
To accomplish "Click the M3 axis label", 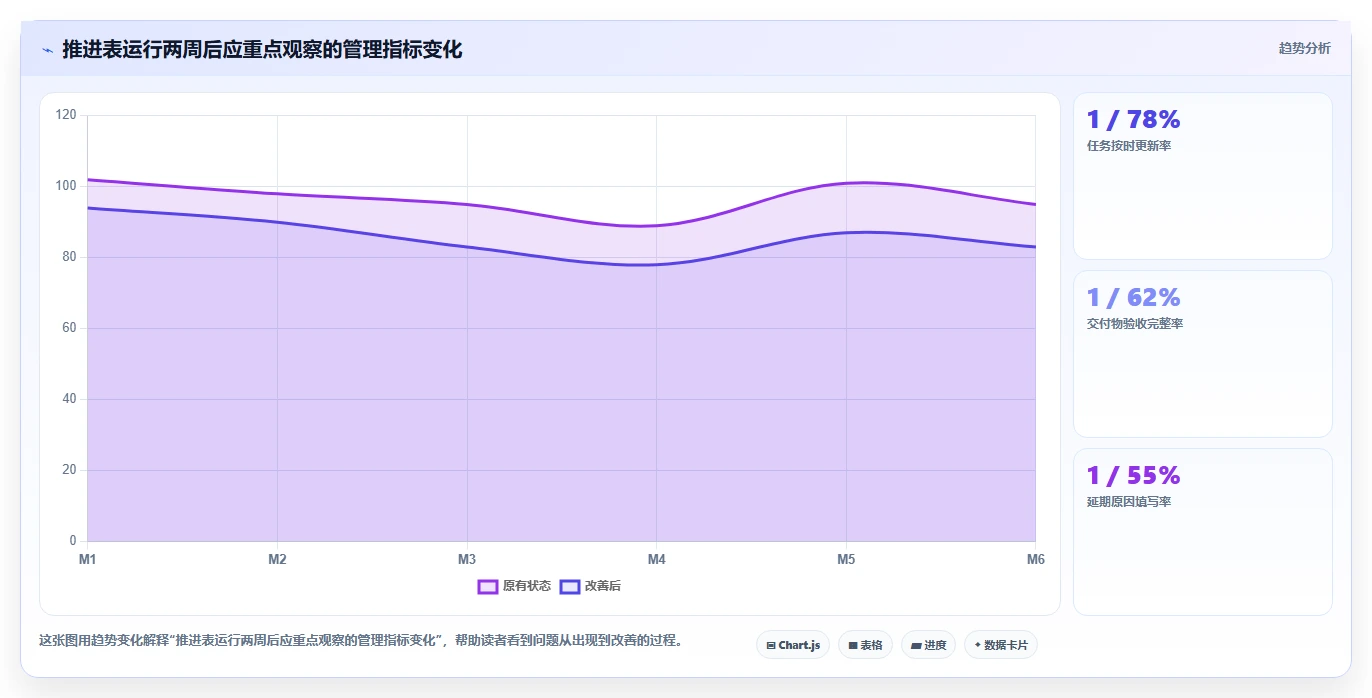I will (467, 559).
